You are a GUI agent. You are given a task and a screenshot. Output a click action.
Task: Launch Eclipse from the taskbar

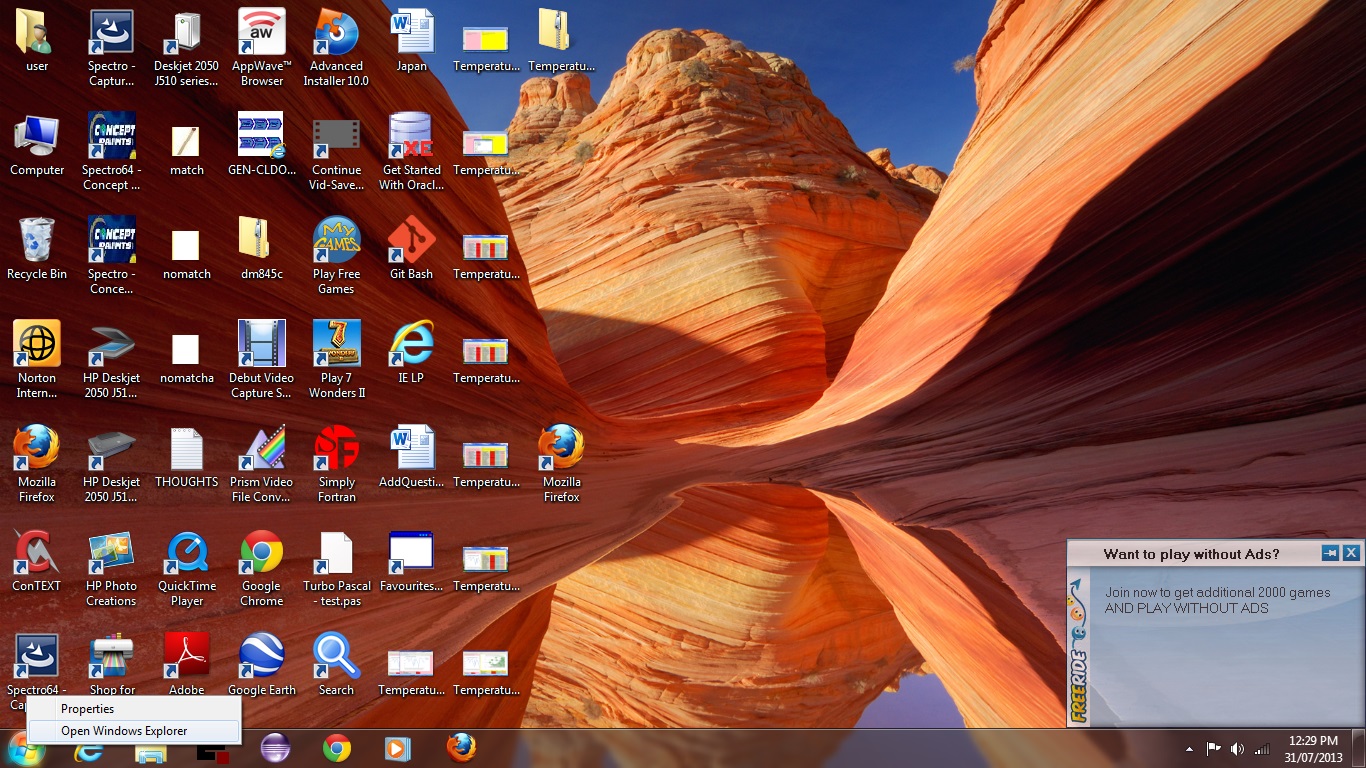(x=275, y=748)
